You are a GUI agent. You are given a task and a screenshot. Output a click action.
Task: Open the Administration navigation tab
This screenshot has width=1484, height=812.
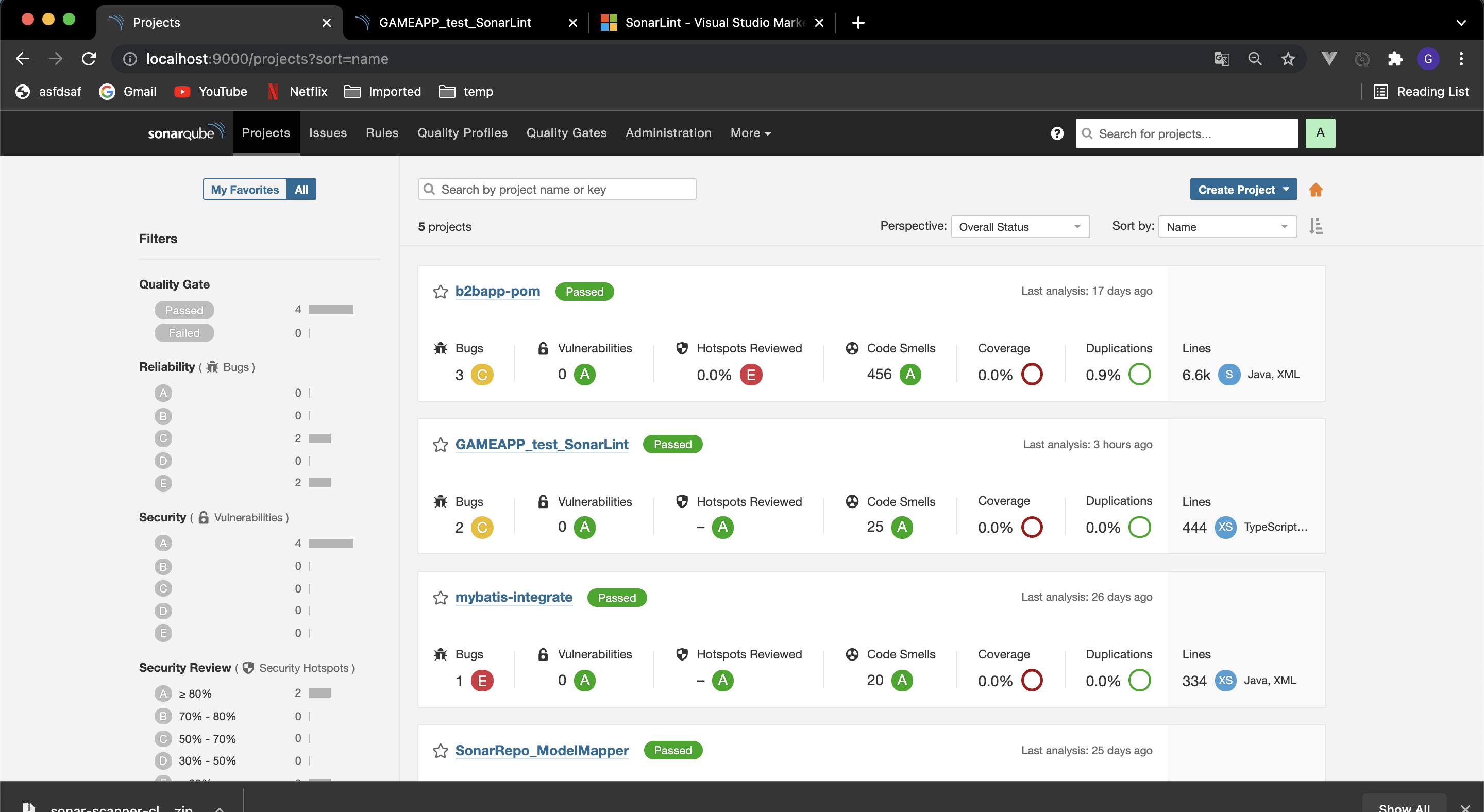click(x=668, y=133)
